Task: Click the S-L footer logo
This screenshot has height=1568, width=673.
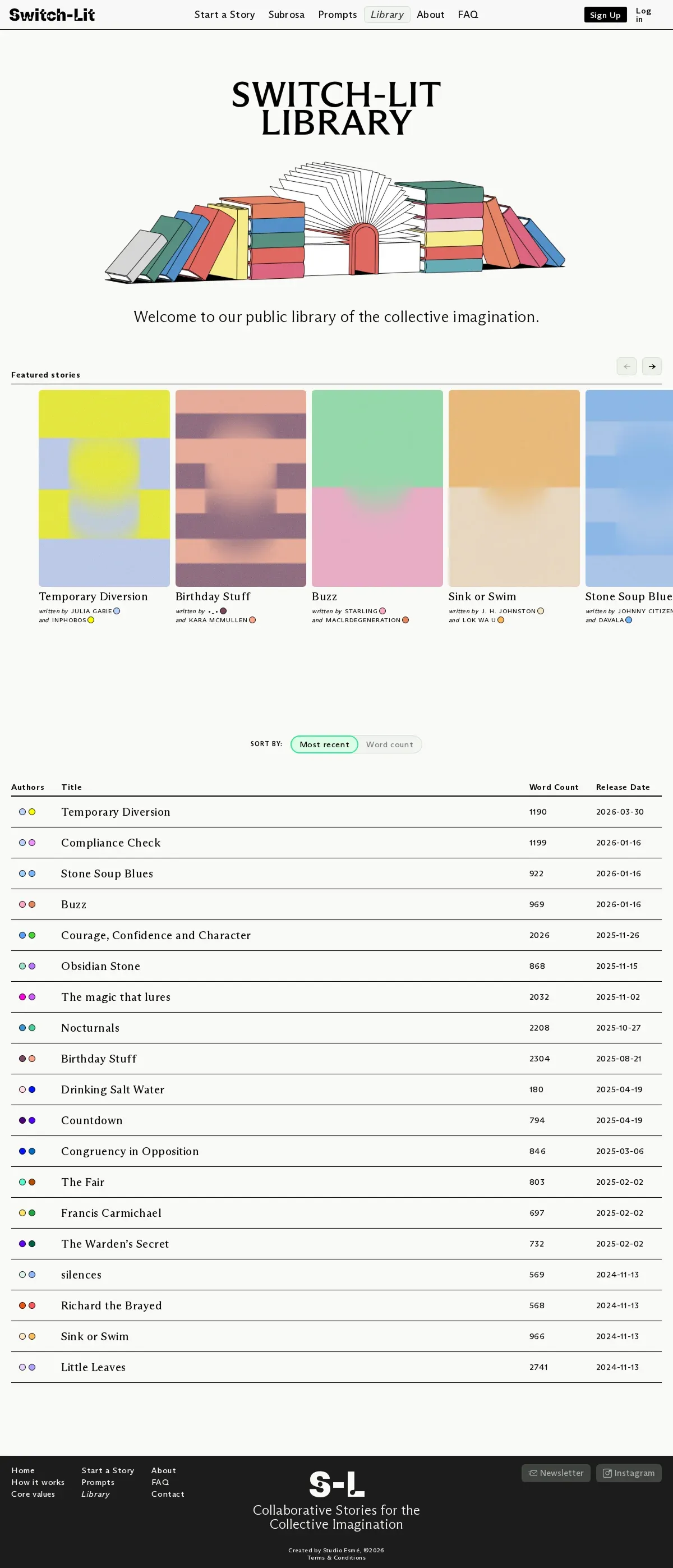Action: tap(336, 1484)
